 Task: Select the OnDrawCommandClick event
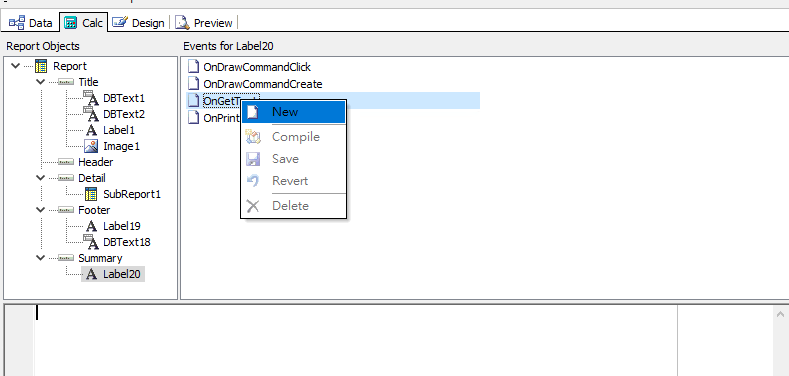(257, 66)
